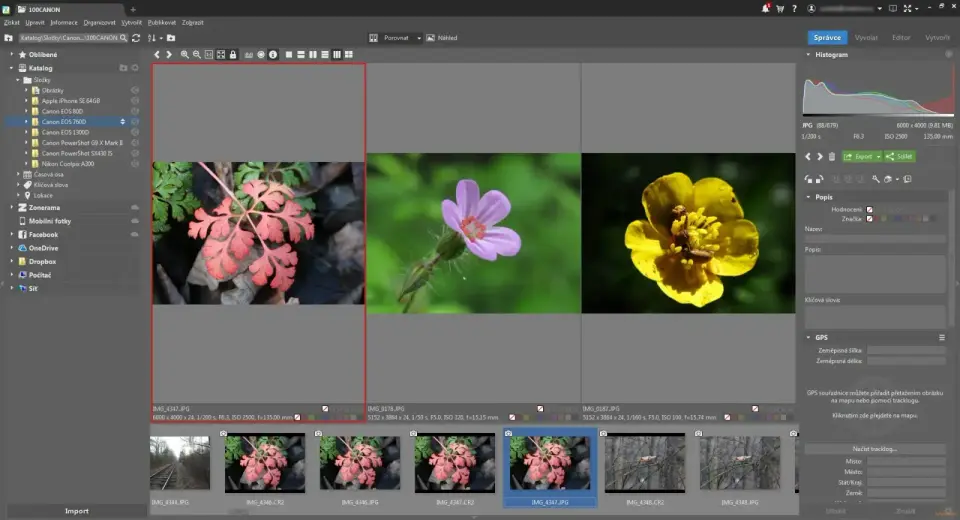Select the IMG_4344.JPG railway thumbnail
This screenshot has width=960, height=520.
coord(180,462)
